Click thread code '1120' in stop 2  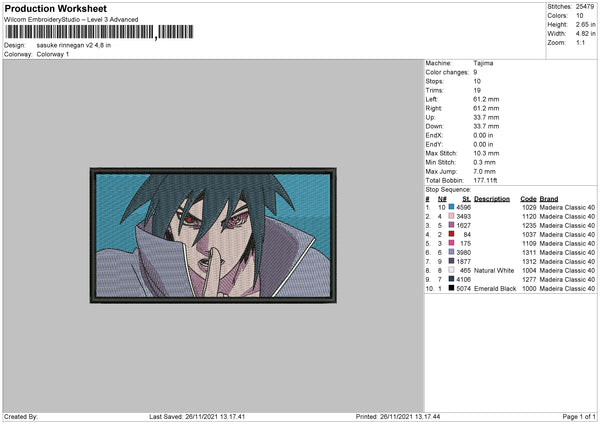(x=529, y=217)
